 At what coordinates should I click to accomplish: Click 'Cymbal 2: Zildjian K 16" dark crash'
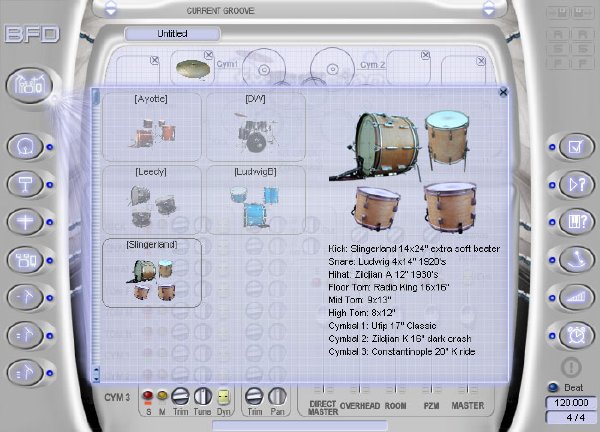click(x=400, y=339)
